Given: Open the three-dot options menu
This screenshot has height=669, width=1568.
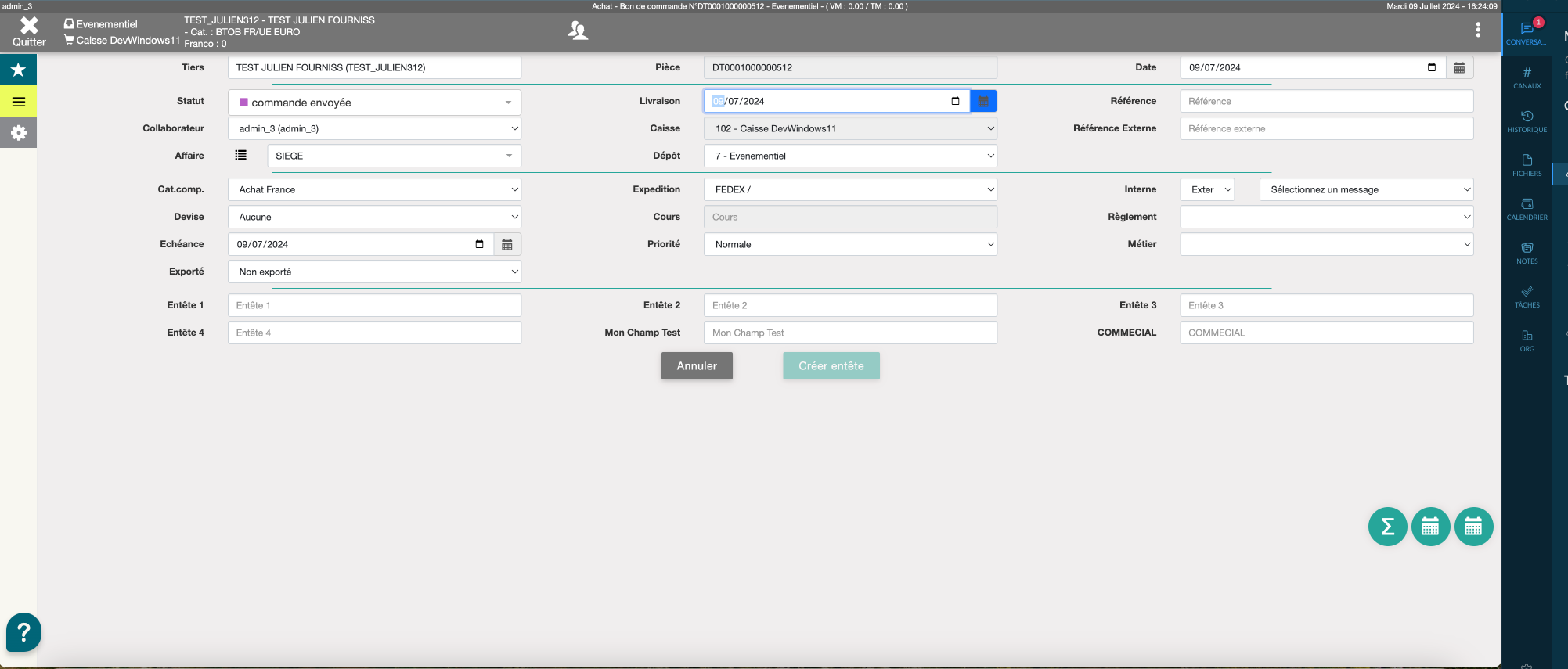Looking at the screenshot, I should [1478, 30].
